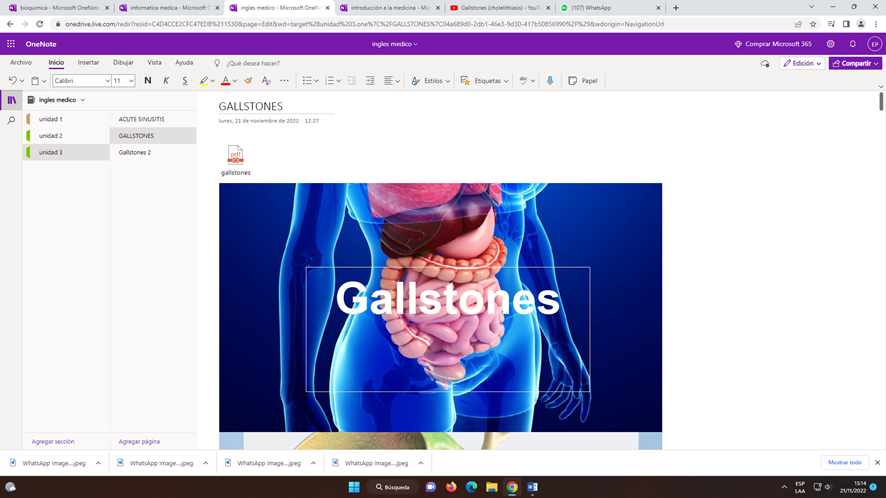Open paragraph alignment menu
Viewport: 886px width, 498px height.
(x=392, y=81)
